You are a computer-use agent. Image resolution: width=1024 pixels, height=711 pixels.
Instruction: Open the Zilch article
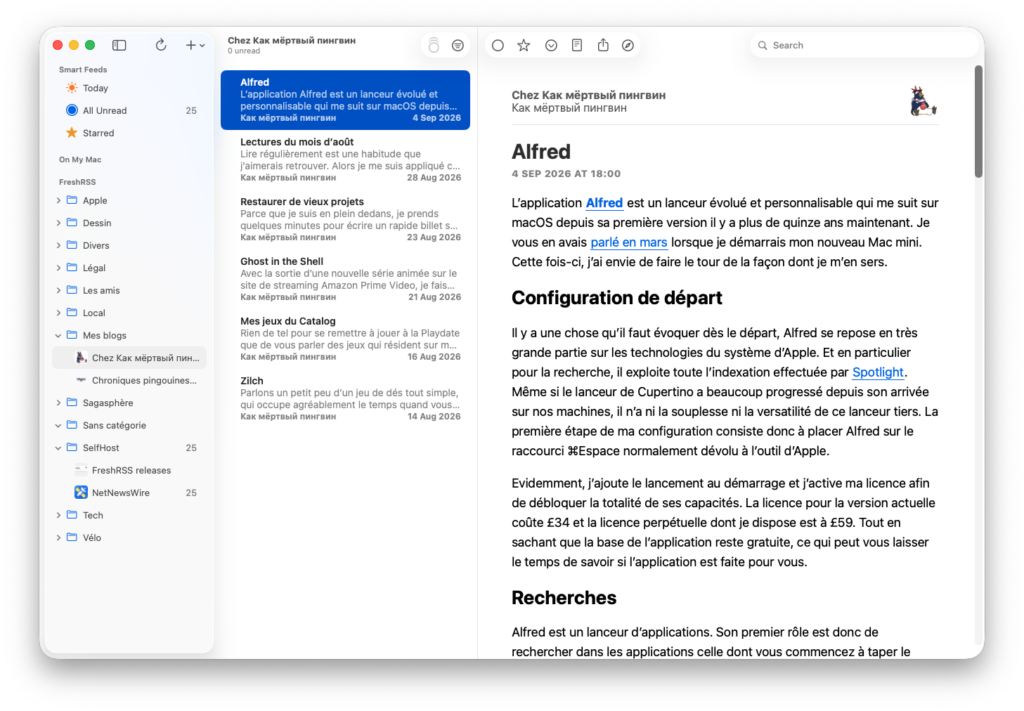(x=345, y=398)
